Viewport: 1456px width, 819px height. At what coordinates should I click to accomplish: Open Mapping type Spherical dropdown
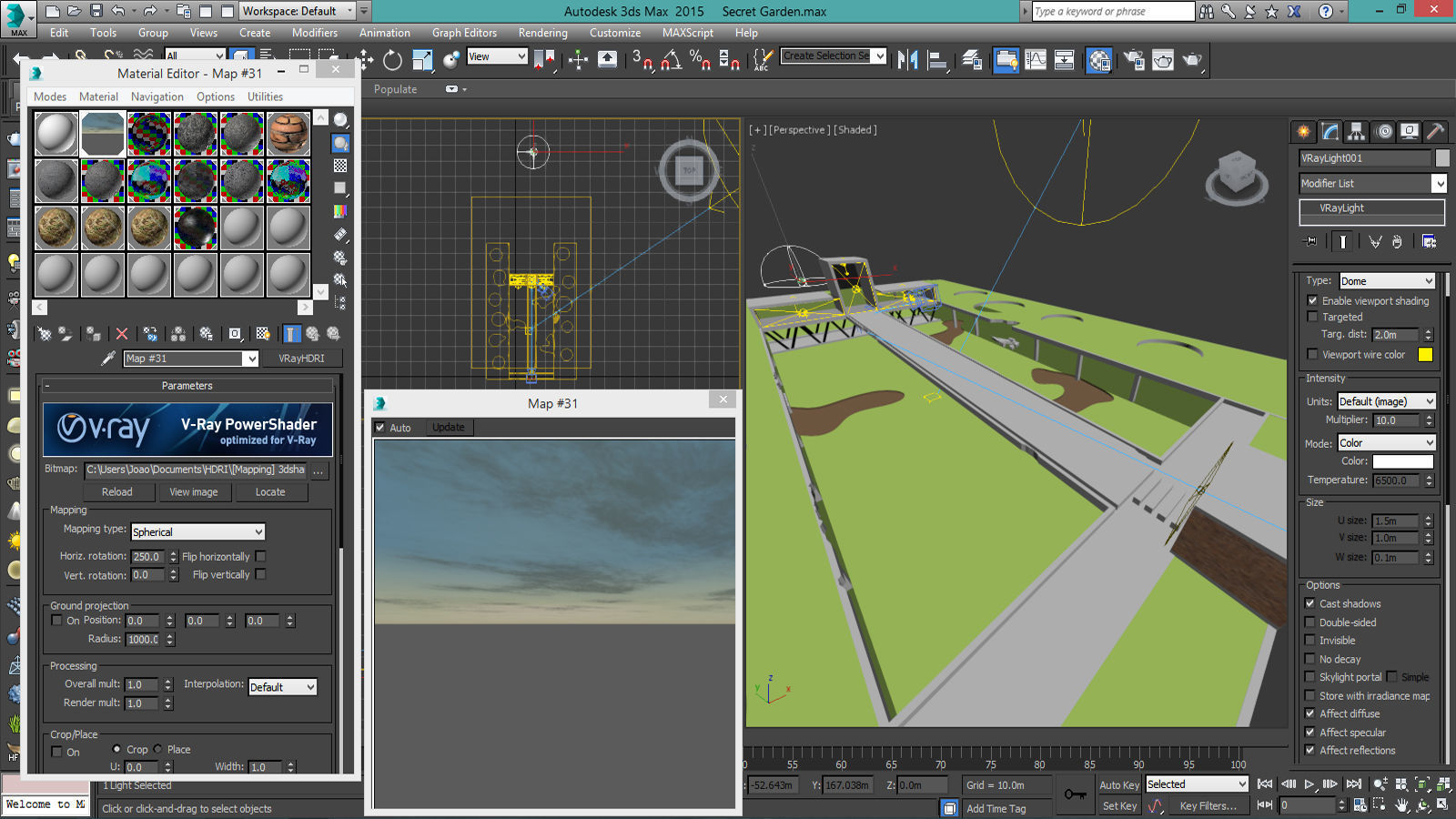[197, 532]
